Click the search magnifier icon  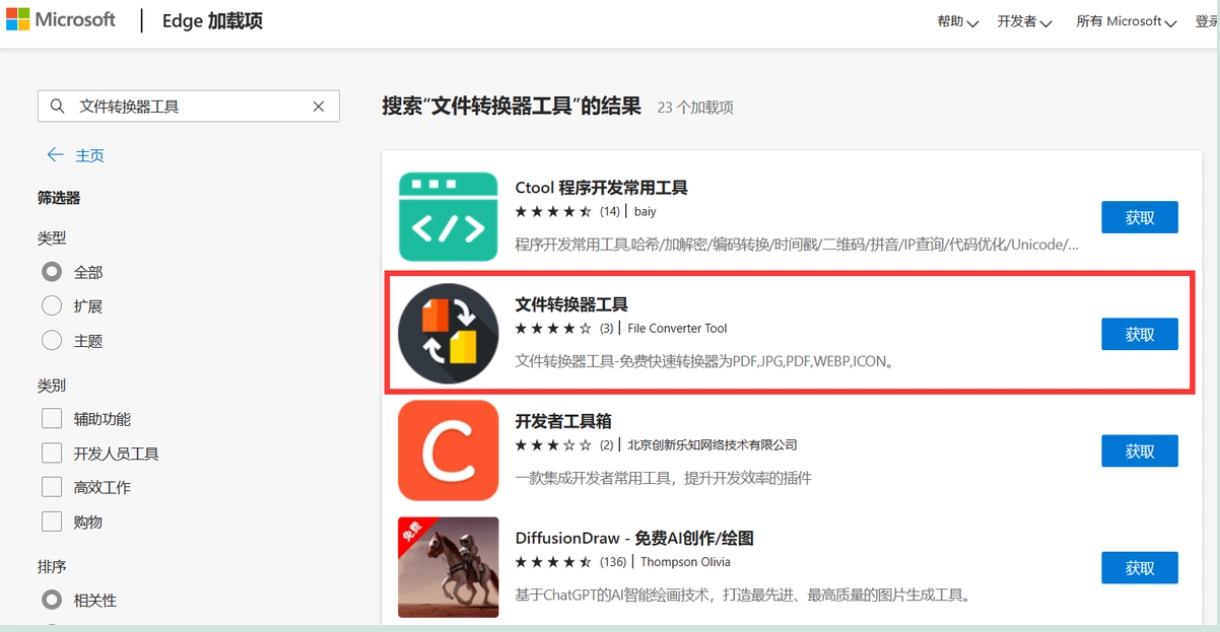[x=58, y=106]
